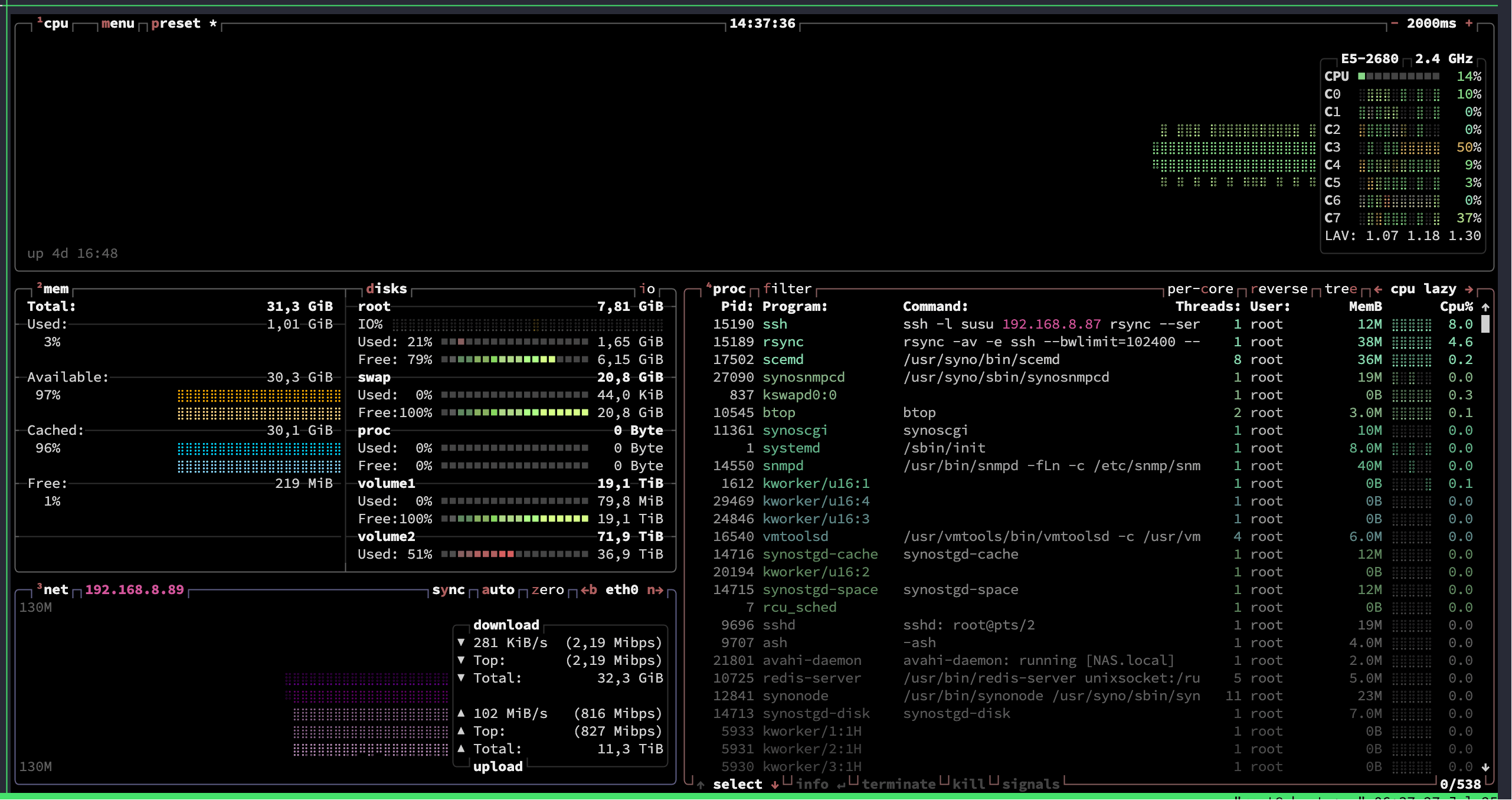
Task: Click the root disk Used 21% bar
Action: point(515,342)
